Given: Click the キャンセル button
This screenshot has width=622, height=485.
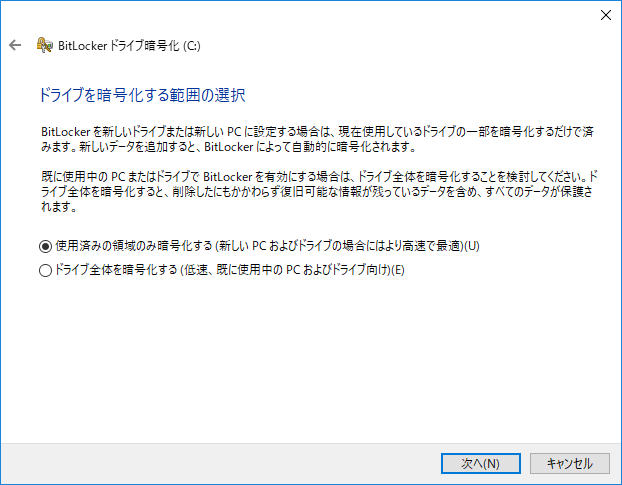Looking at the screenshot, I should [x=569, y=463].
